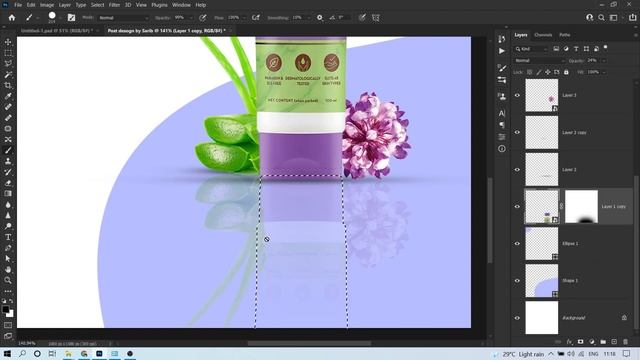This screenshot has height=360, width=640.
Task: Open Smoothing value dropdown
Action: pyautogui.click(x=308, y=18)
